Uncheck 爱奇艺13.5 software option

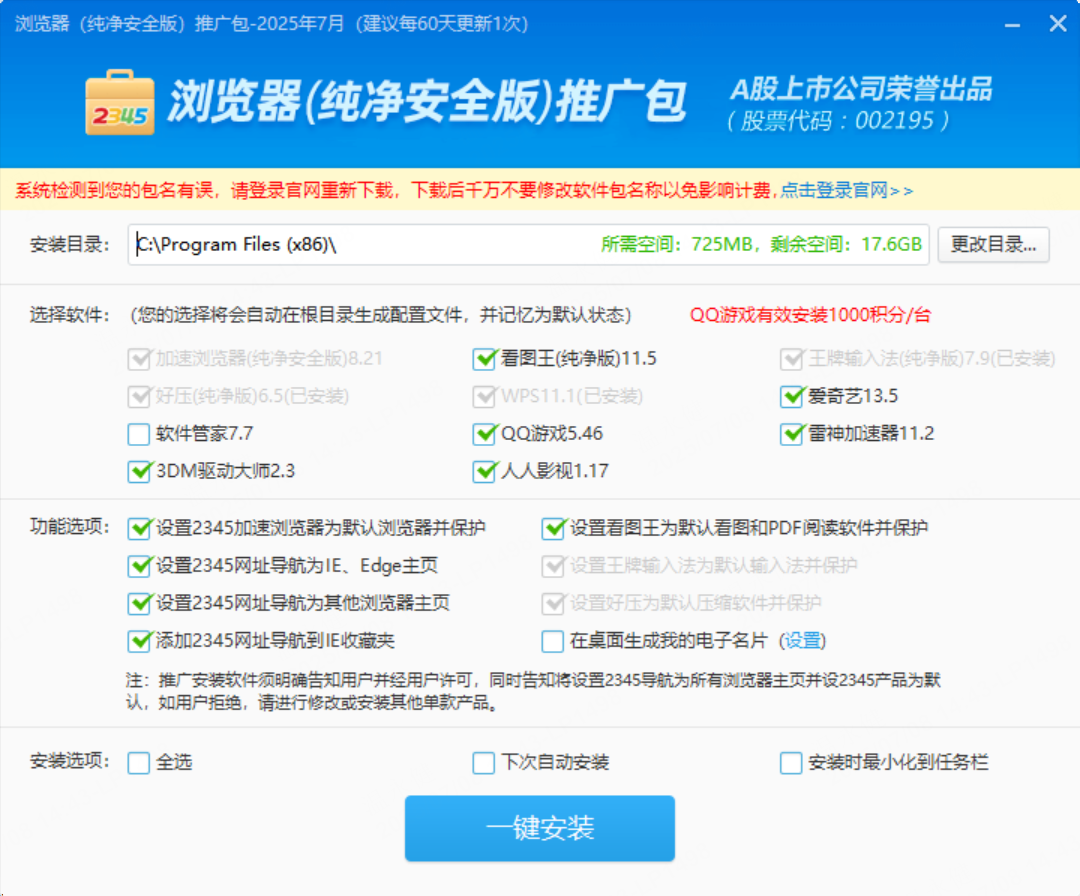point(791,396)
